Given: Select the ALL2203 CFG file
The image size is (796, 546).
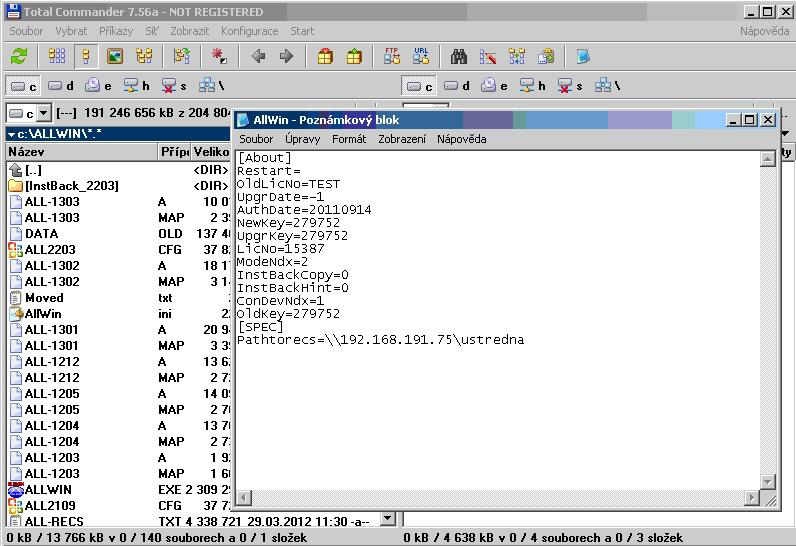Looking at the screenshot, I should pos(118,250).
